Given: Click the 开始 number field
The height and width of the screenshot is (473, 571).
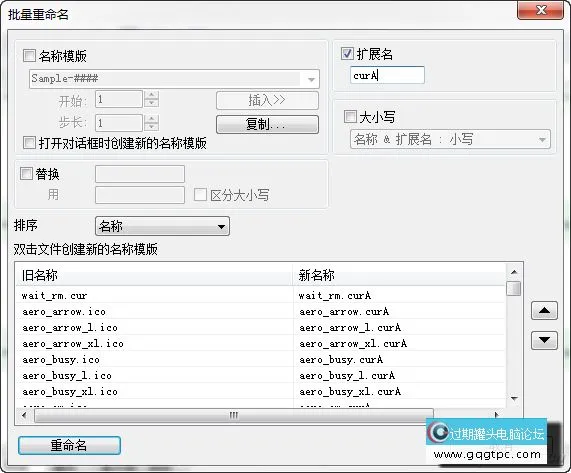Looking at the screenshot, I should pyautogui.click(x=119, y=99).
